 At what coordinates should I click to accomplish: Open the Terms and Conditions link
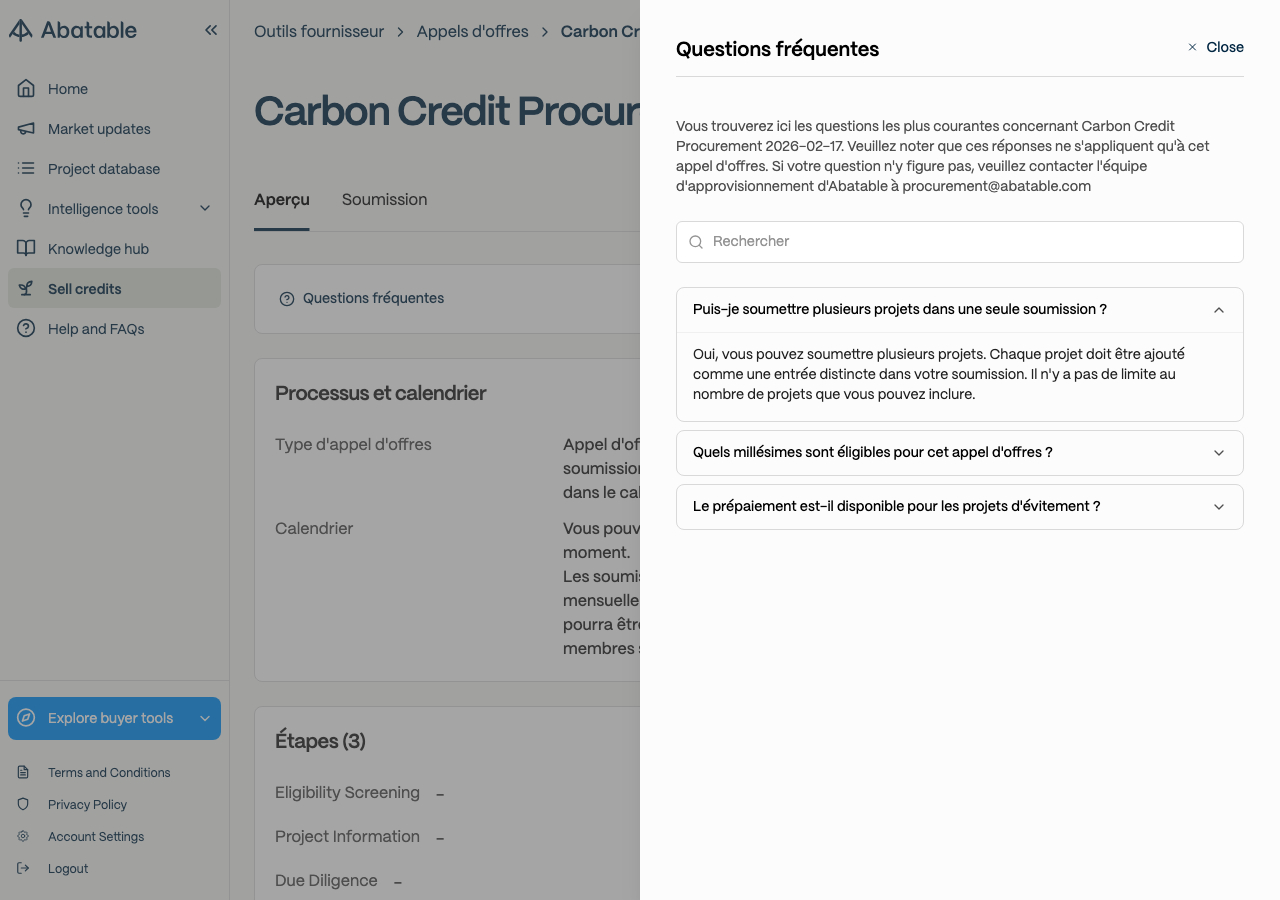109,772
